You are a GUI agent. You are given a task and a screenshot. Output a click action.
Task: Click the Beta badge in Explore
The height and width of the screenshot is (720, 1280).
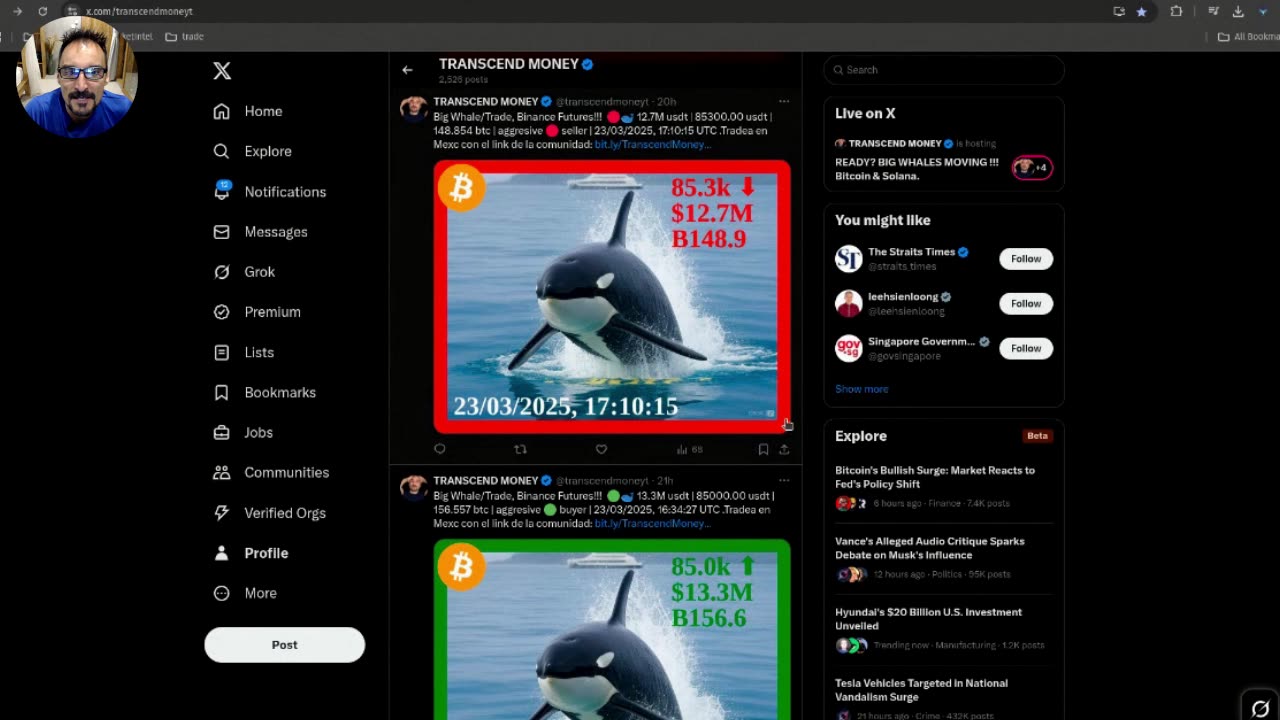1037,436
